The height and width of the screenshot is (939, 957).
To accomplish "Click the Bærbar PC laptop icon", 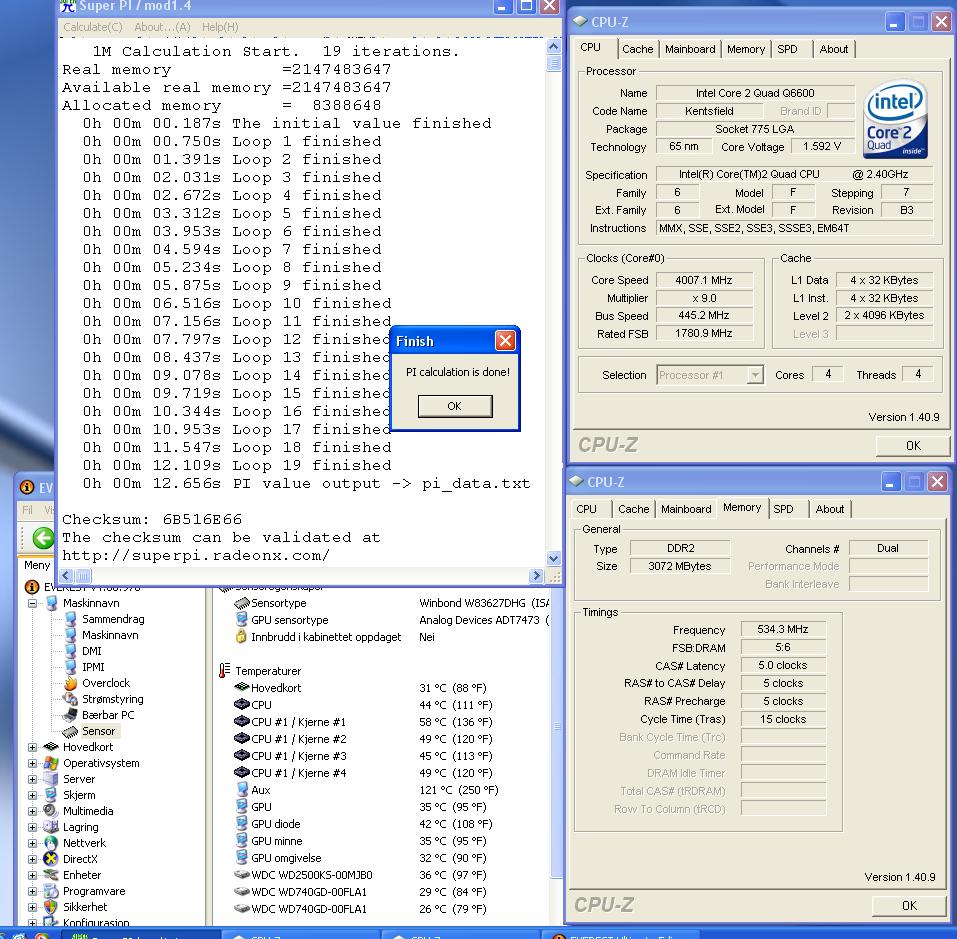I will [x=71, y=714].
